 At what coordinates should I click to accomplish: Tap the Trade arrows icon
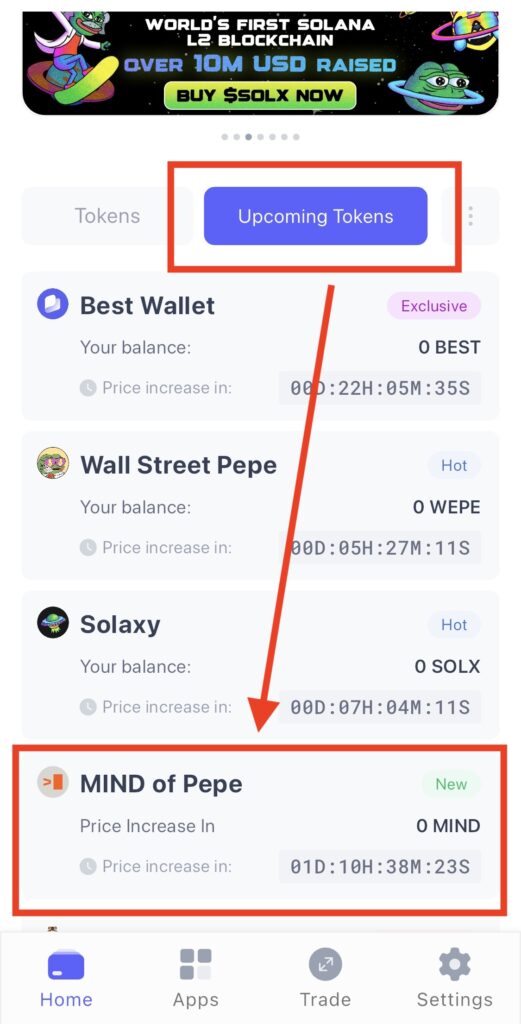[325, 964]
